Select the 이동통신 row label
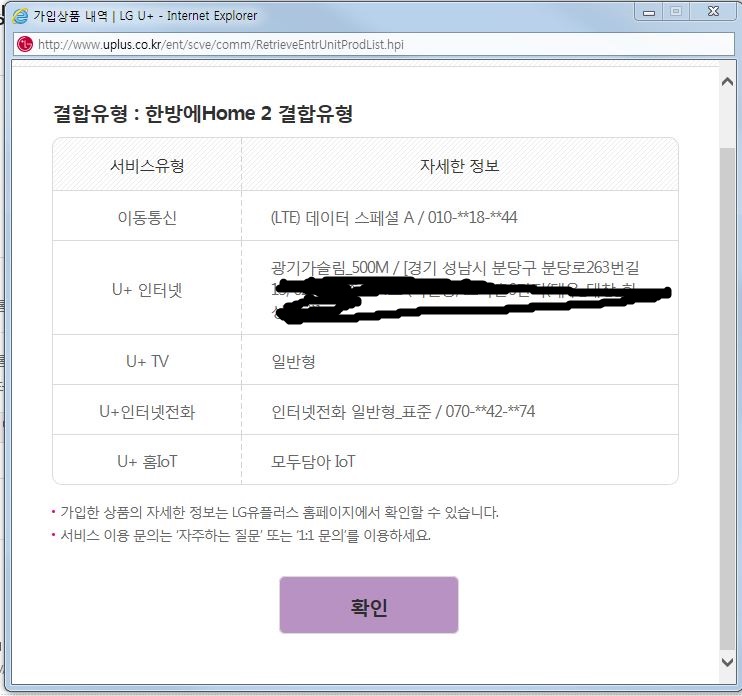This screenshot has height=696, width=742. tap(147, 217)
